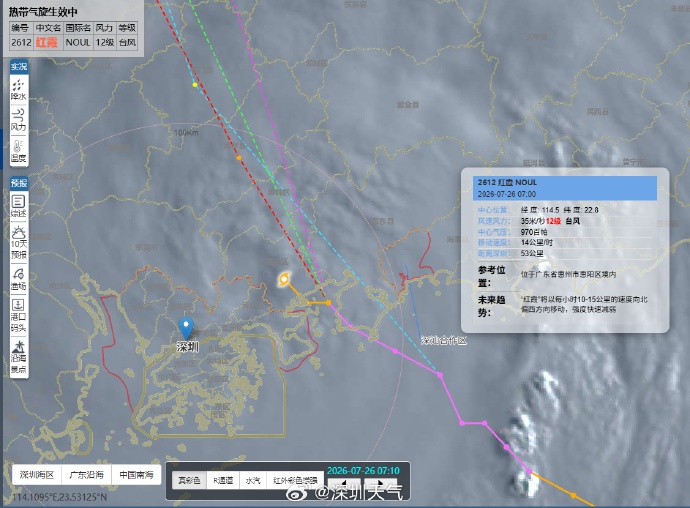Screen dimensions: 690x508
Task: Open the 港口码头 harbor icon
Action: [18, 315]
